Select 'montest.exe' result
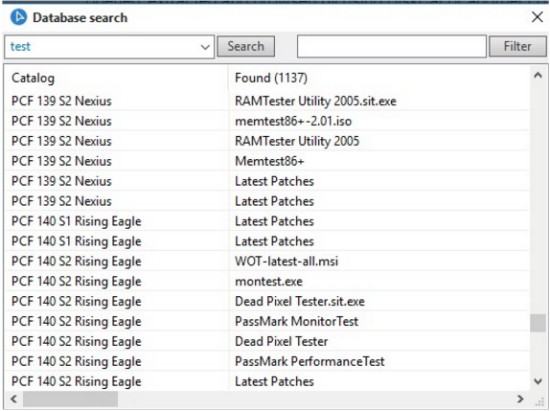 click(269, 281)
